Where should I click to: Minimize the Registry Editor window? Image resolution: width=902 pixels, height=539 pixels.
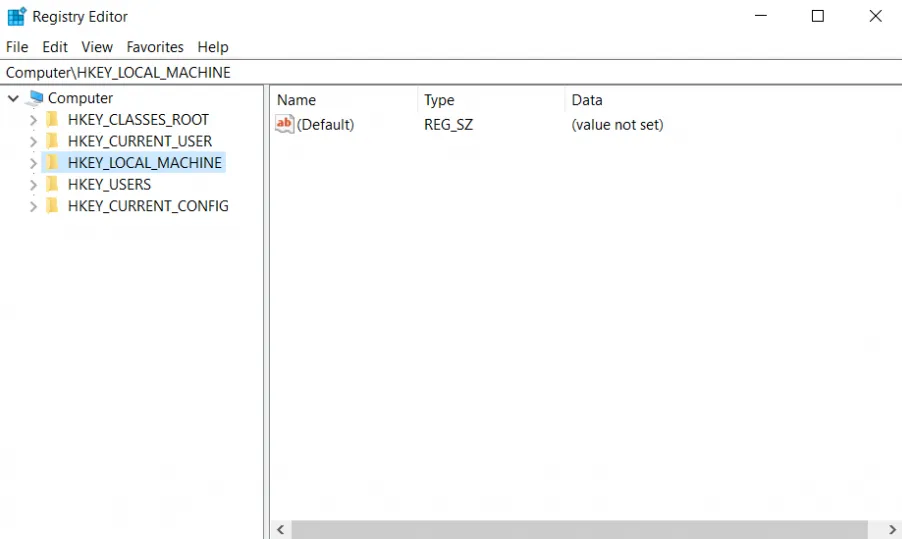coord(761,16)
